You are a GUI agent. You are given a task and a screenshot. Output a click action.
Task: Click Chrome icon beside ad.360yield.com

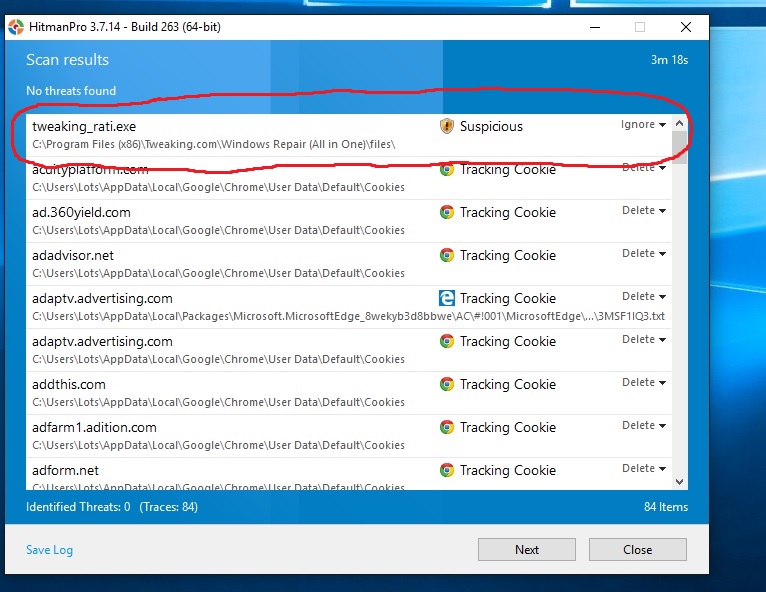click(x=447, y=212)
